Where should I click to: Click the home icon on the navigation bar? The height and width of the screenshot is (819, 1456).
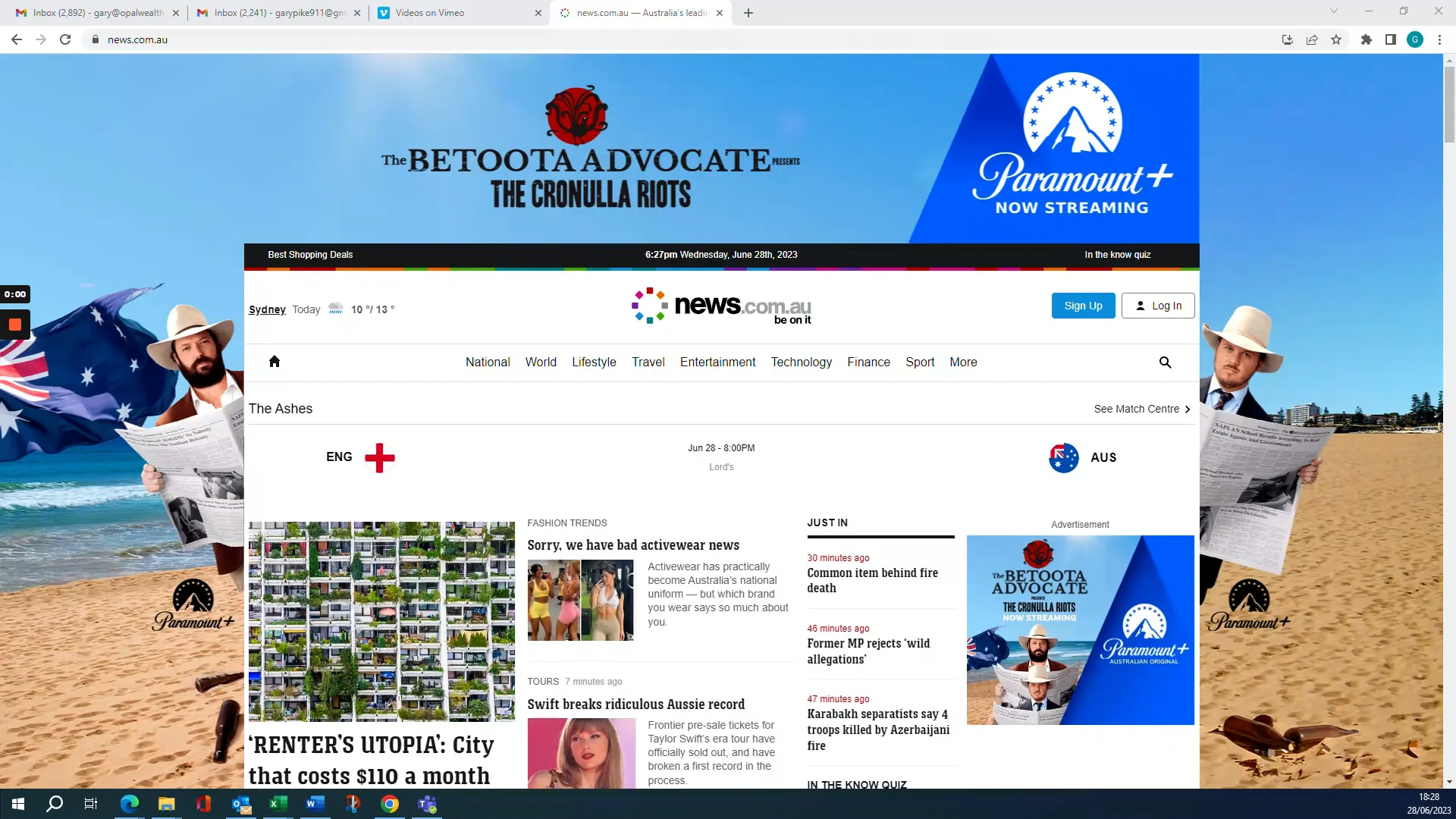coord(275,362)
